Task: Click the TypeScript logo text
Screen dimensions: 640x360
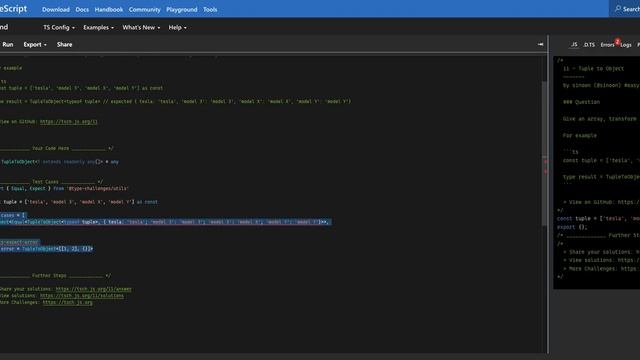Action: [x=13, y=9]
